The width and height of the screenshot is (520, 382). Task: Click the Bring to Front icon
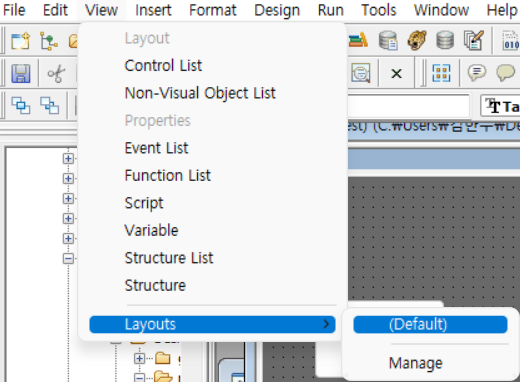point(21,105)
